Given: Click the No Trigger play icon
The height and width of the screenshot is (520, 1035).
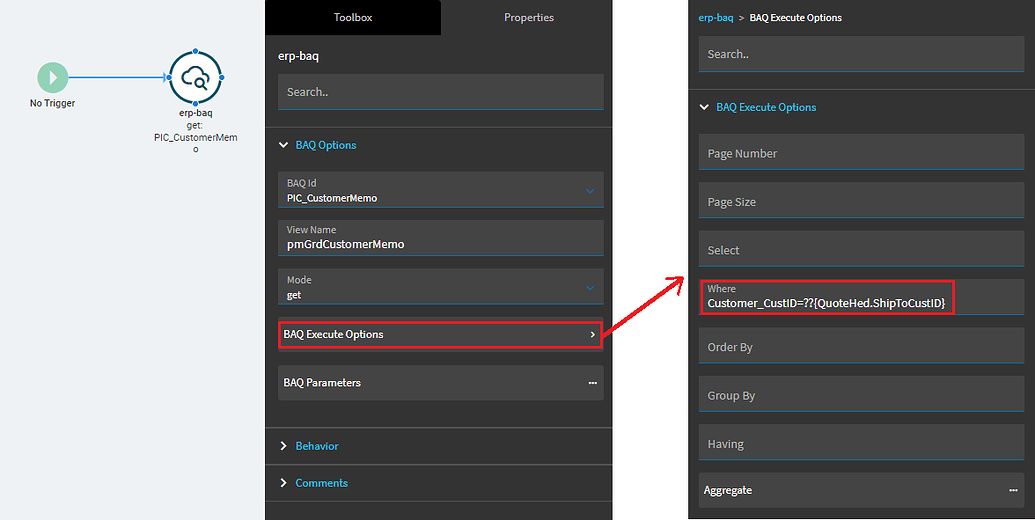Looking at the screenshot, I should (x=53, y=78).
